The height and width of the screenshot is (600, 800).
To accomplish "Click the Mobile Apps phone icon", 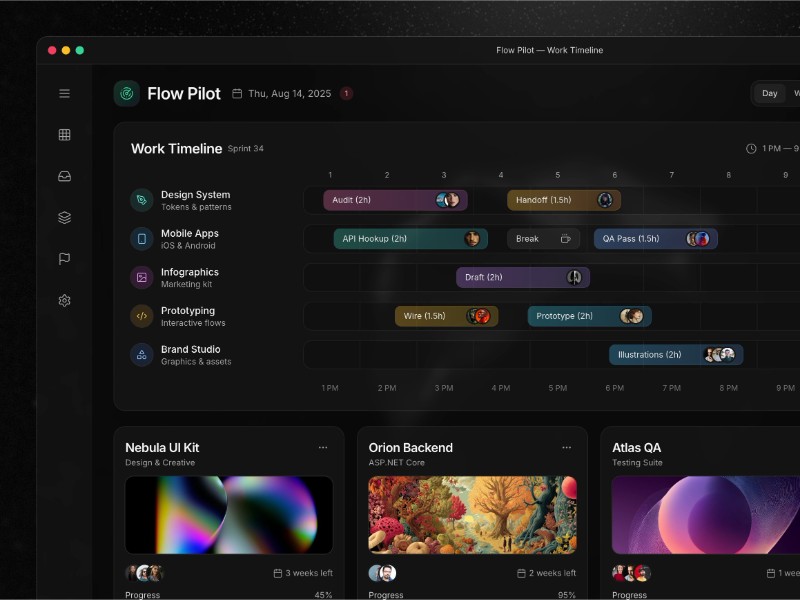I will click(142, 239).
